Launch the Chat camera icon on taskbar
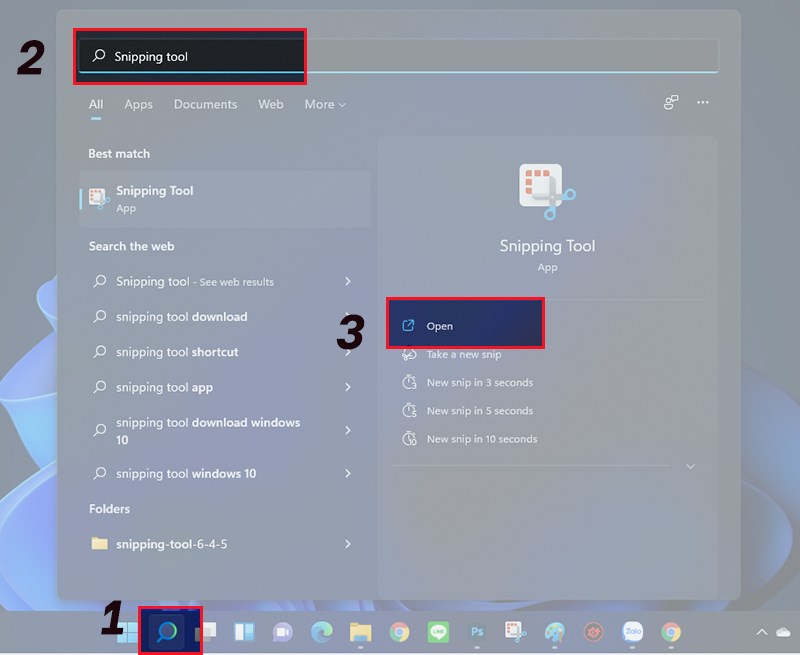 click(282, 633)
